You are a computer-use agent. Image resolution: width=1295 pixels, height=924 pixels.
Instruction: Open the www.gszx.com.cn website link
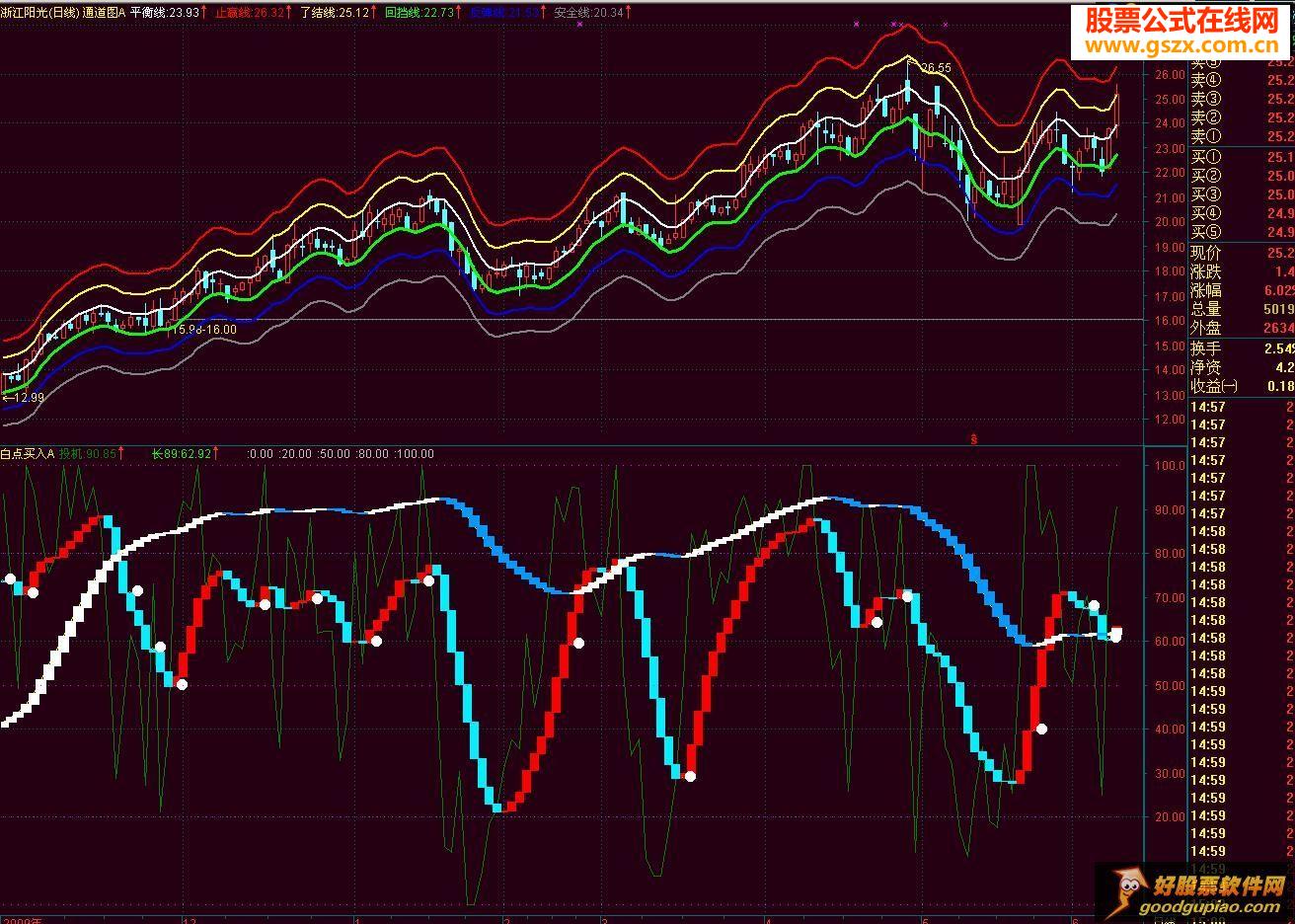[x=1181, y=44]
